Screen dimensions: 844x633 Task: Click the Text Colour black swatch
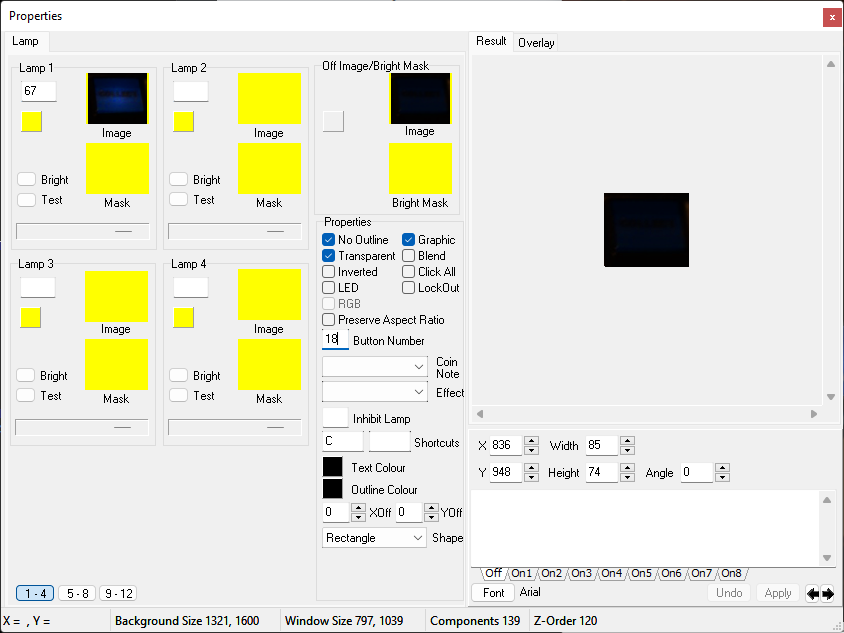point(333,467)
